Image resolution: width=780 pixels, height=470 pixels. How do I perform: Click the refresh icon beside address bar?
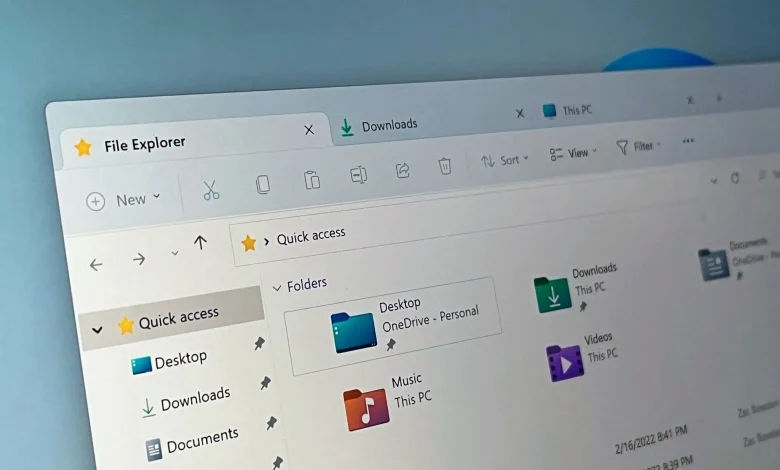click(735, 178)
